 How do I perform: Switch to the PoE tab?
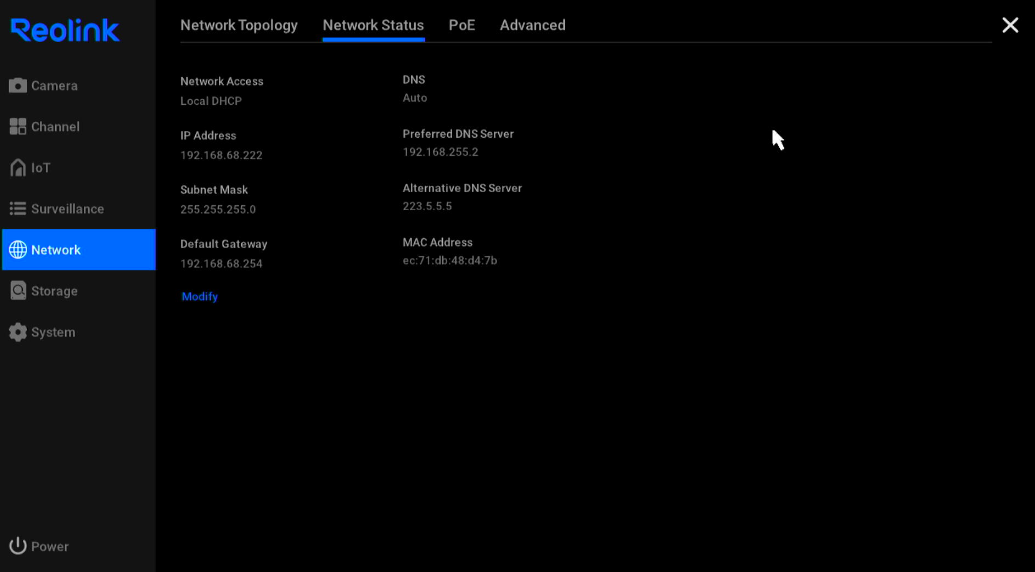coord(462,25)
